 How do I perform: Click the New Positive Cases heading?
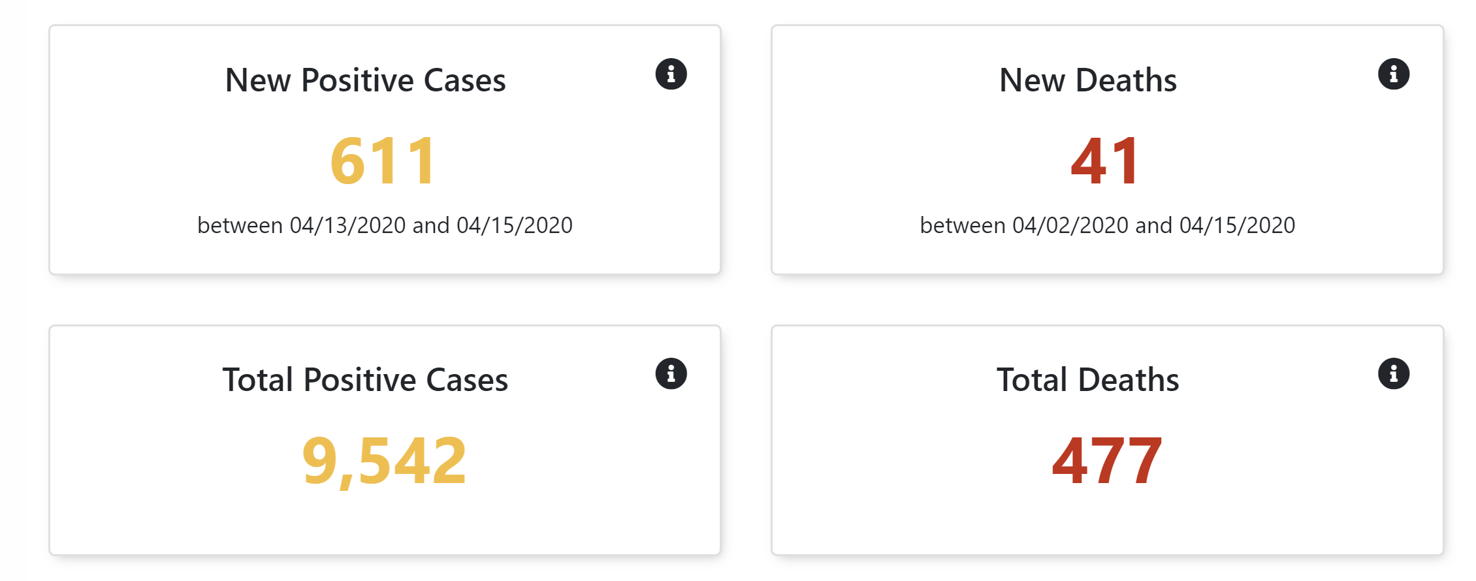[x=366, y=80]
